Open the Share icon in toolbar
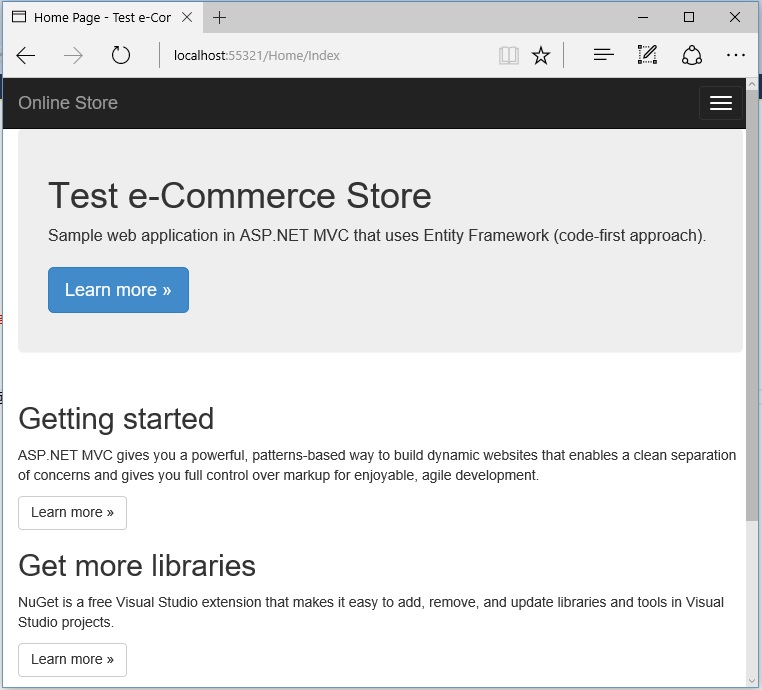Viewport: 762px width, 690px height. pyautogui.click(x=692, y=55)
